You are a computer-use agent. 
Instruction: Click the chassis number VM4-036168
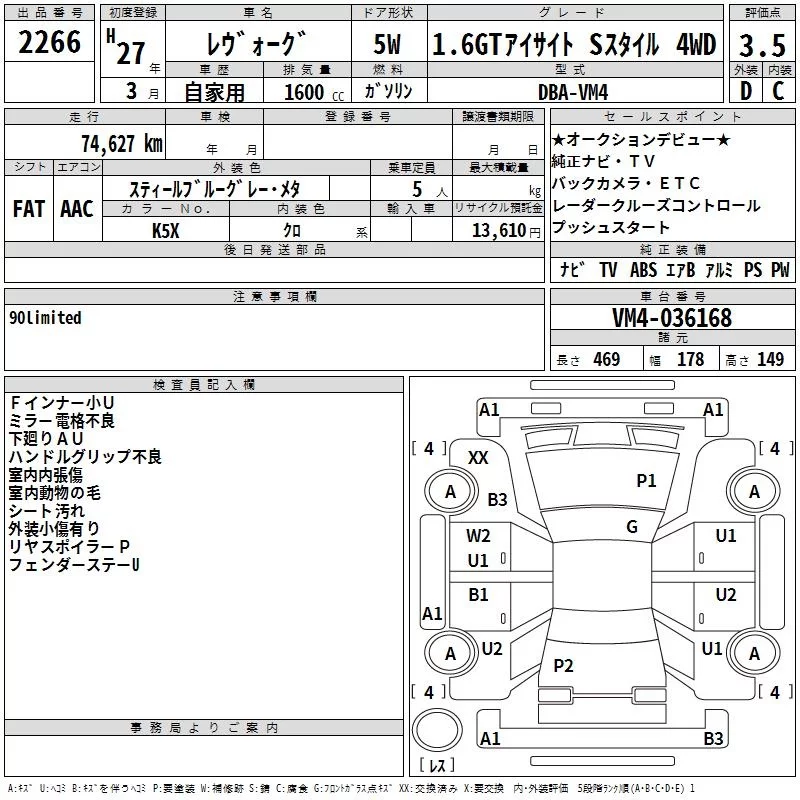tap(672, 318)
